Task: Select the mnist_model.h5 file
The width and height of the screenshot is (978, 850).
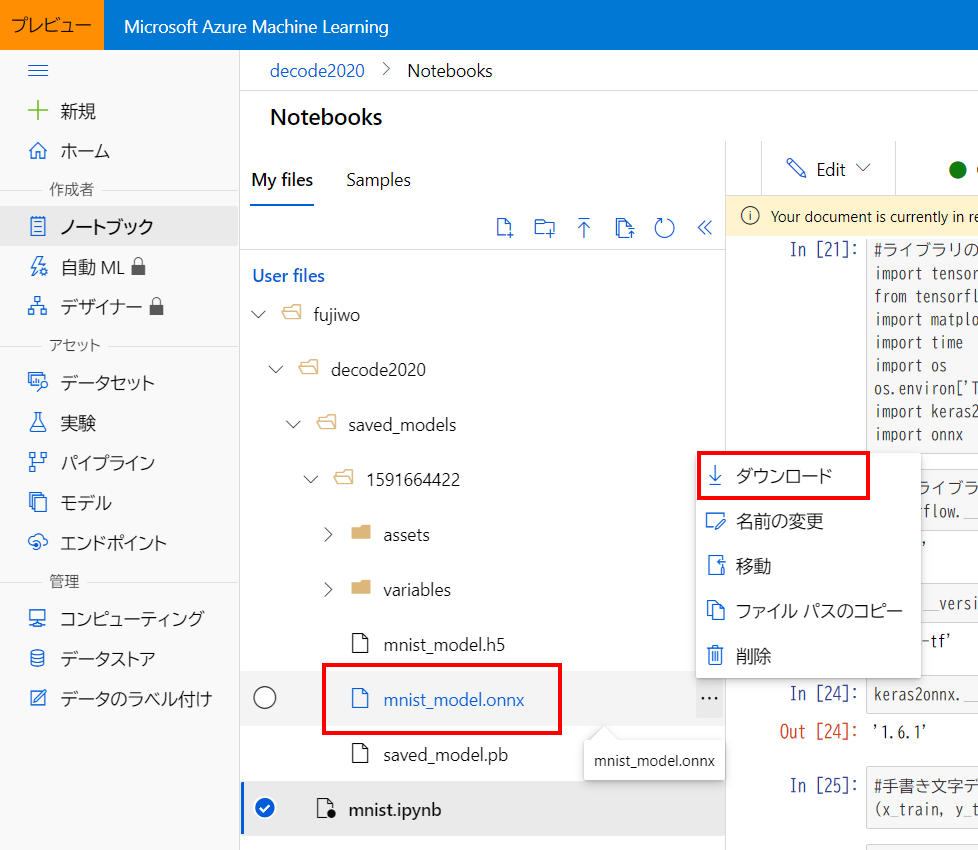Action: (x=443, y=644)
